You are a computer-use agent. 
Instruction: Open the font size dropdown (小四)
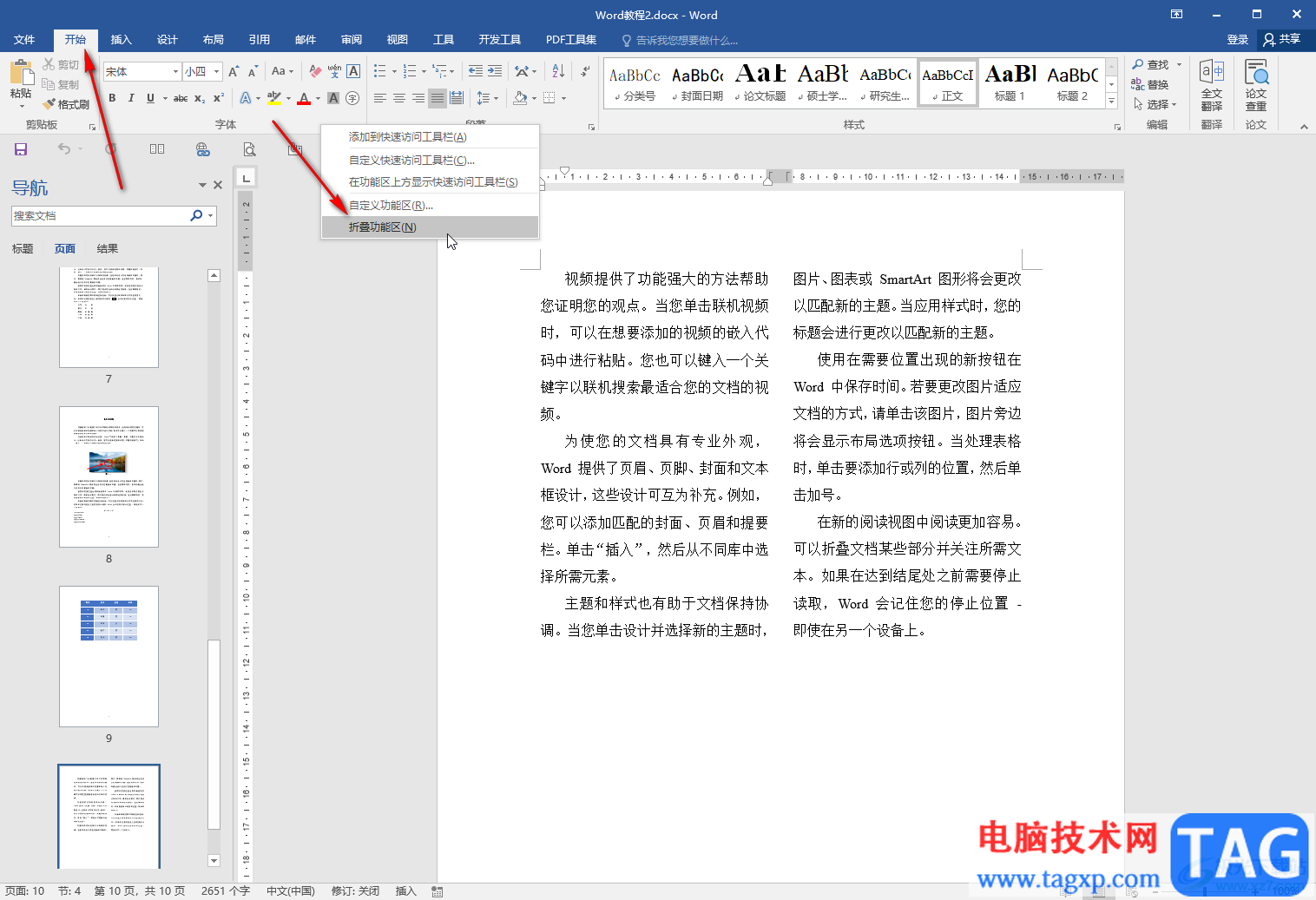click(217, 72)
